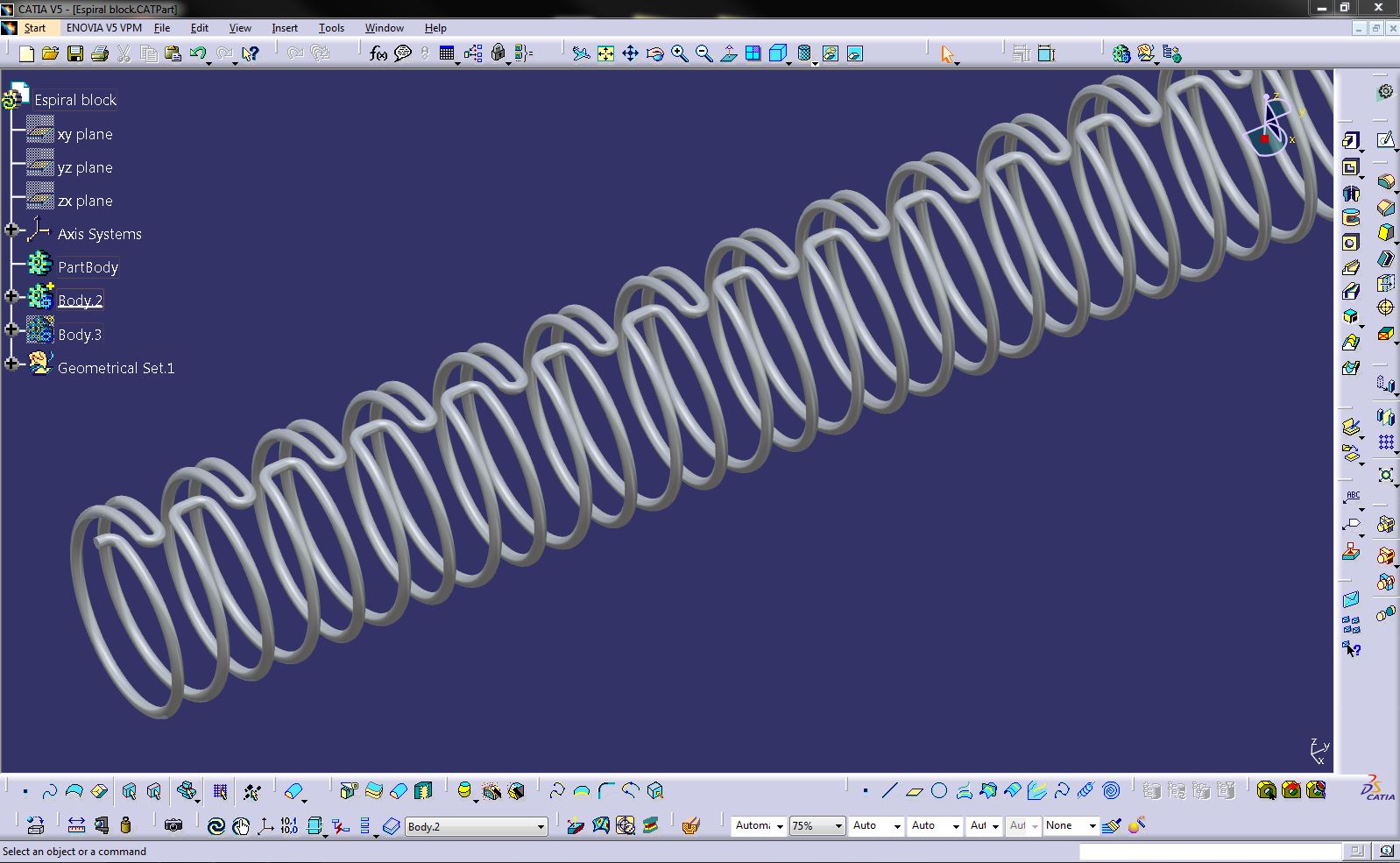Click the command input field in status bar
This screenshot has height=863, width=1400.
coord(1210,851)
